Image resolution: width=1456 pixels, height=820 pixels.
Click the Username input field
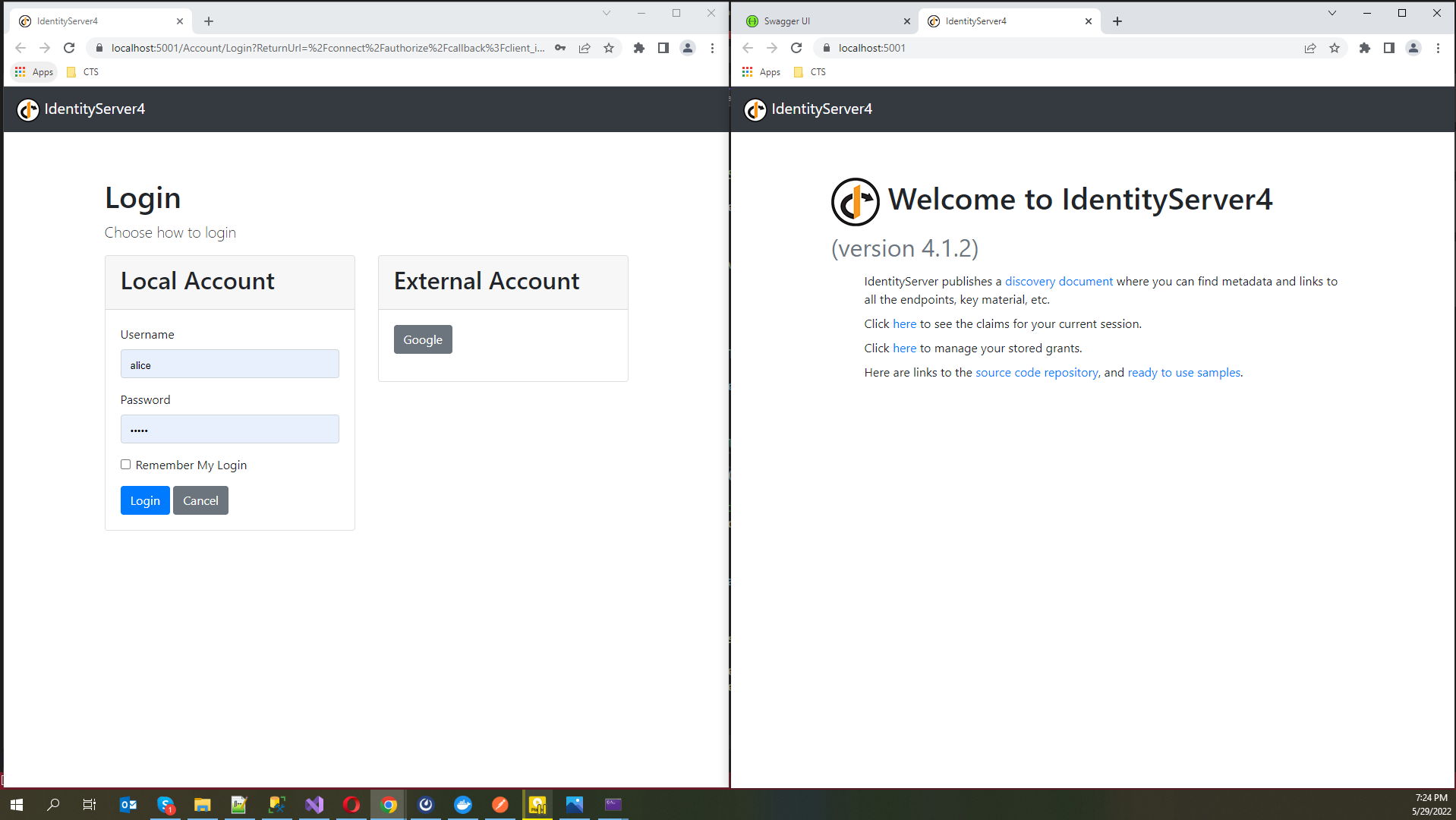click(x=230, y=364)
